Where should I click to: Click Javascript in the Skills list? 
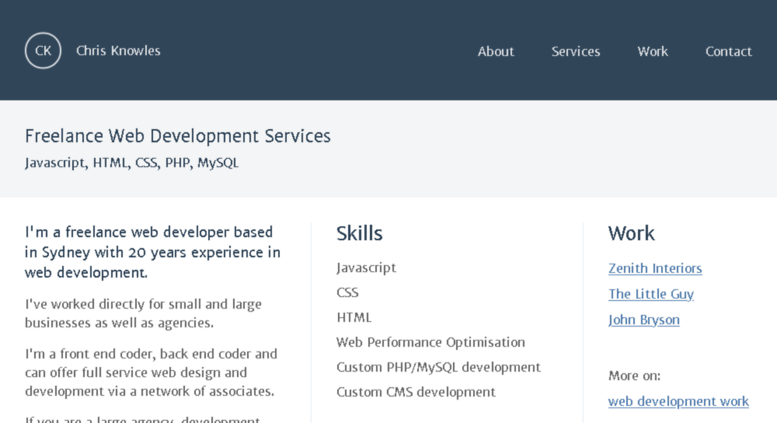click(366, 268)
